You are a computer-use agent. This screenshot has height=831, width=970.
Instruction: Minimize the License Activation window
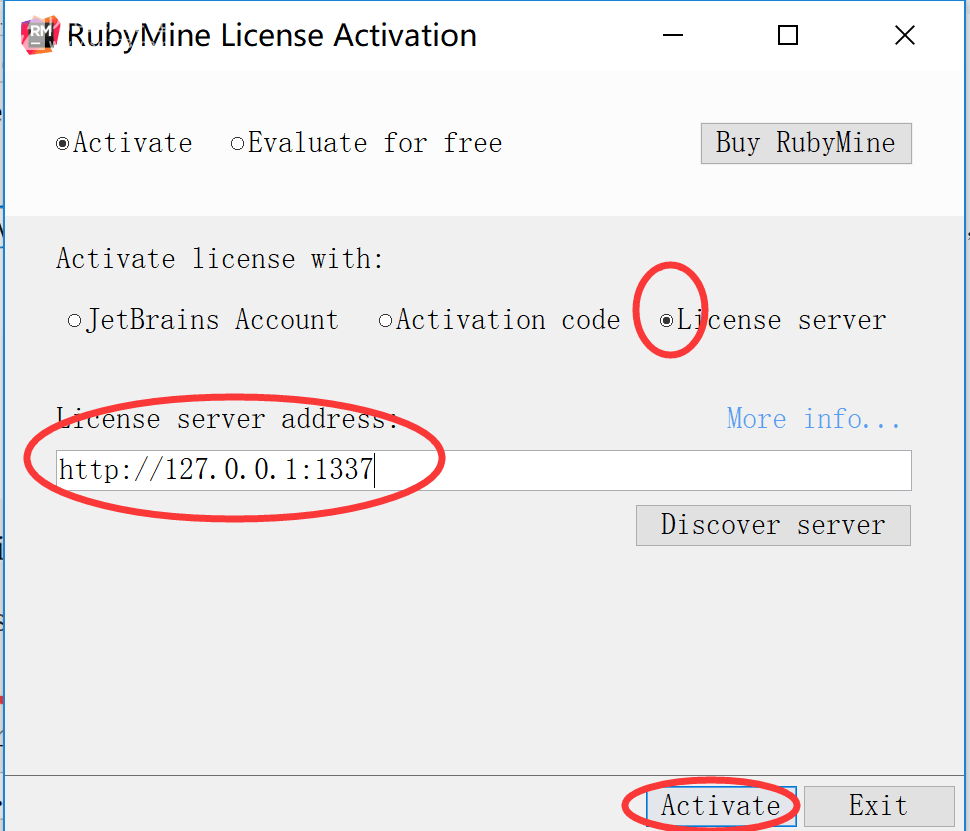tap(672, 35)
